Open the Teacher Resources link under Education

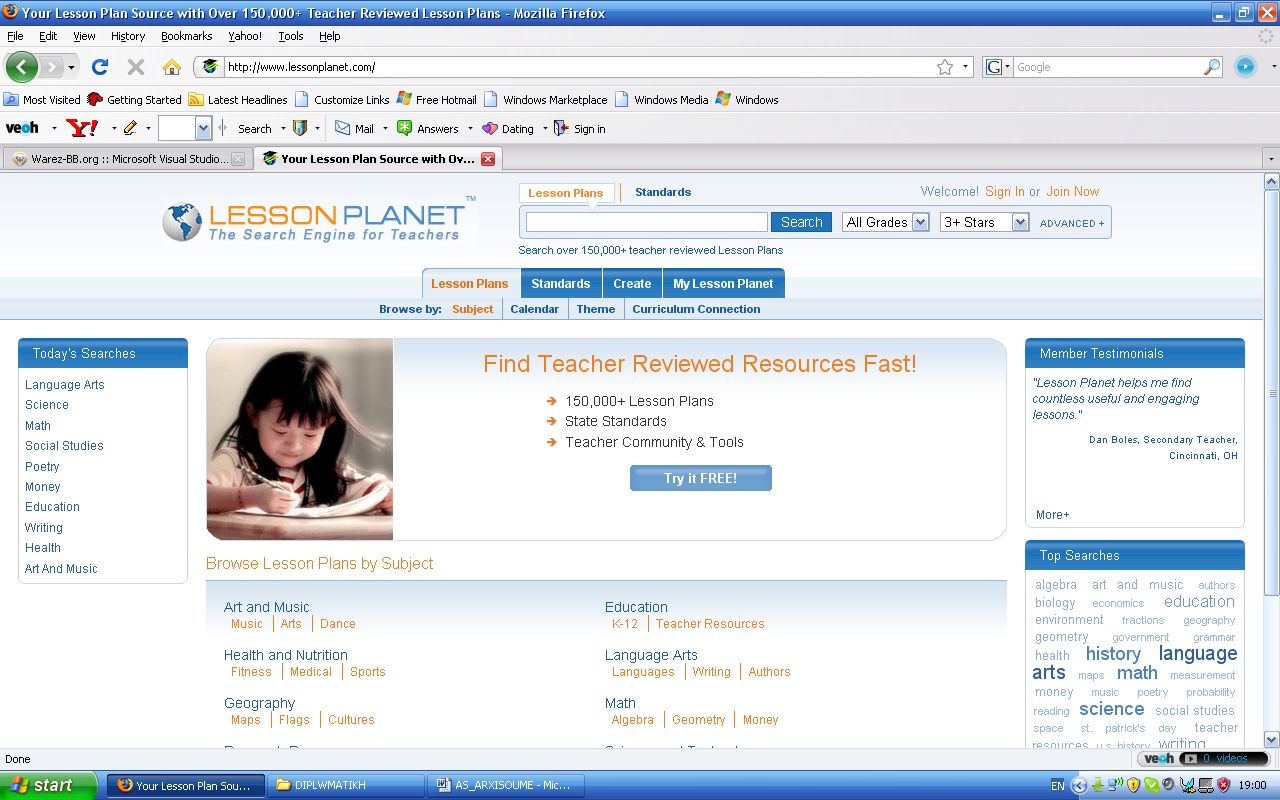tap(710, 624)
